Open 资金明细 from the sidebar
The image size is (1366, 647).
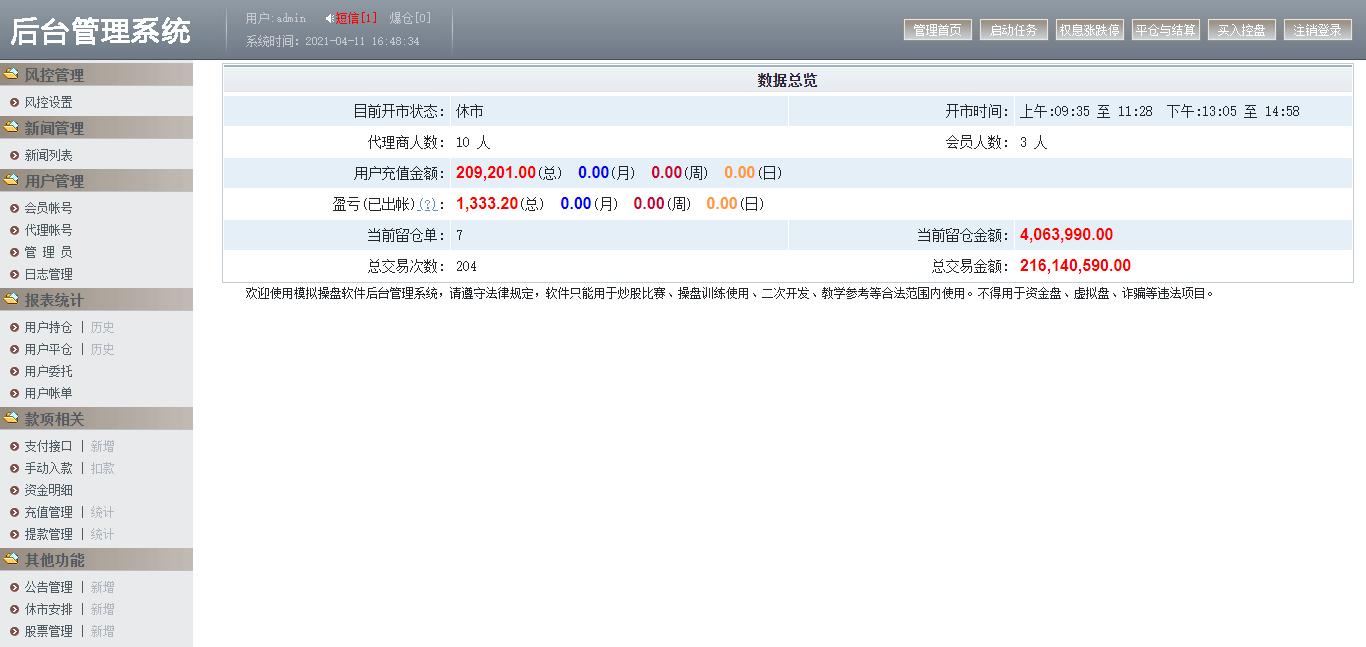coord(48,490)
